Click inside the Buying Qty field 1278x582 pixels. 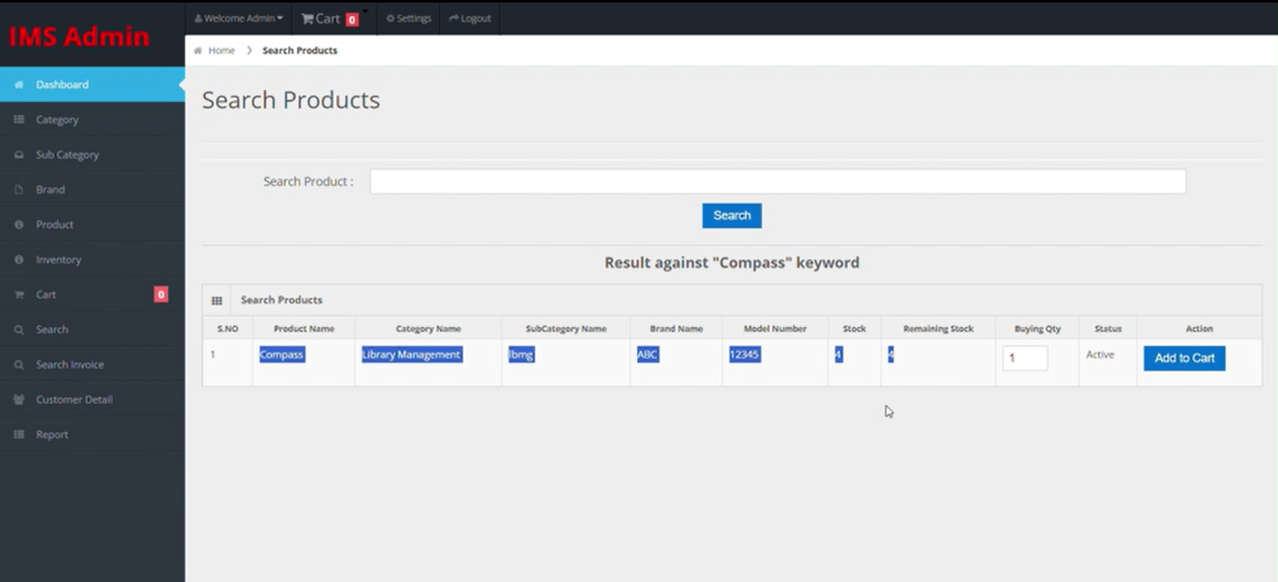[1025, 357]
